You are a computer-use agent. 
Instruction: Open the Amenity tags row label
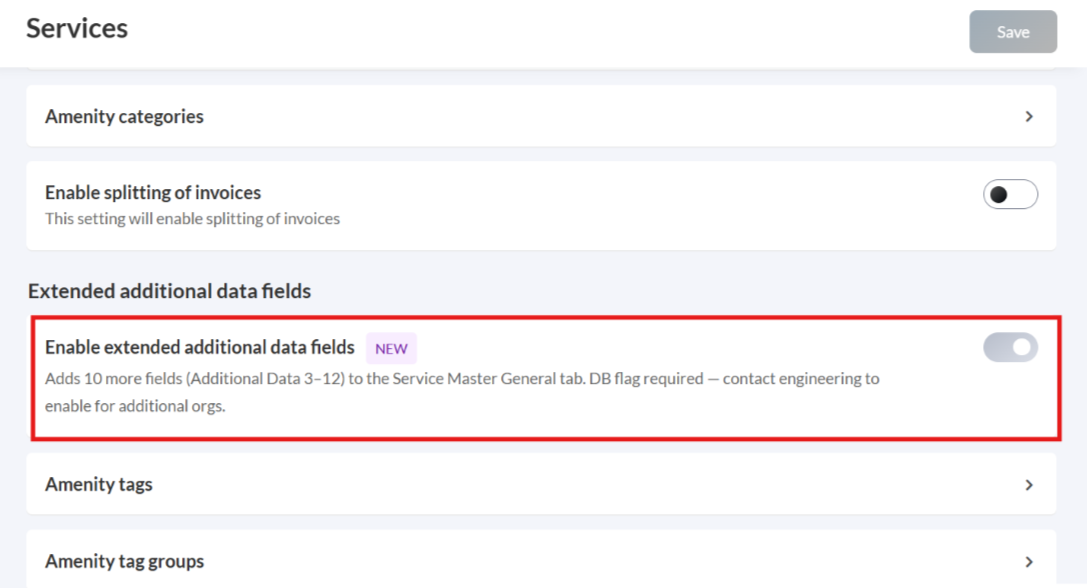click(99, 485)
